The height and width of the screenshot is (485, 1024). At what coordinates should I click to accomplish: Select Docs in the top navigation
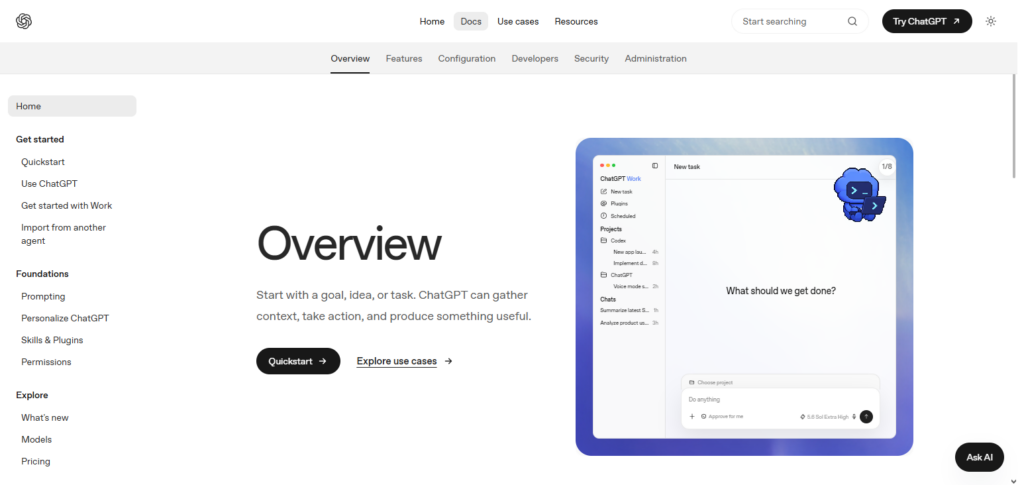pos(471,21)
